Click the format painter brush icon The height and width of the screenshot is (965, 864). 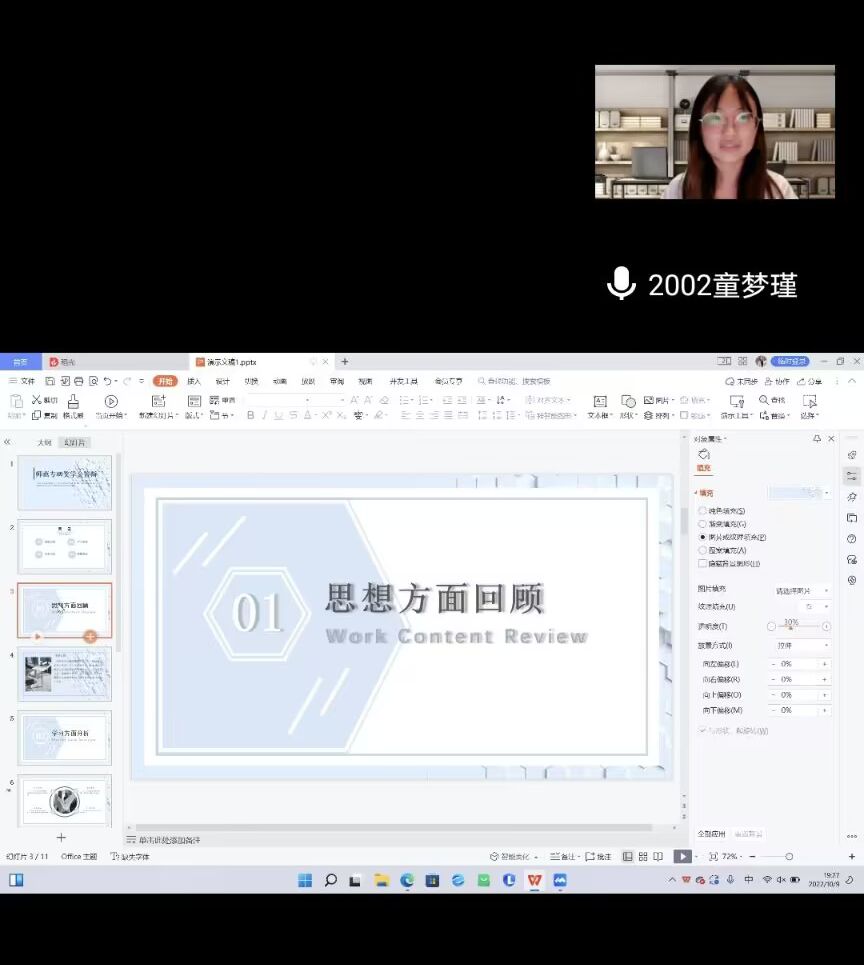[x=73, y=401]
